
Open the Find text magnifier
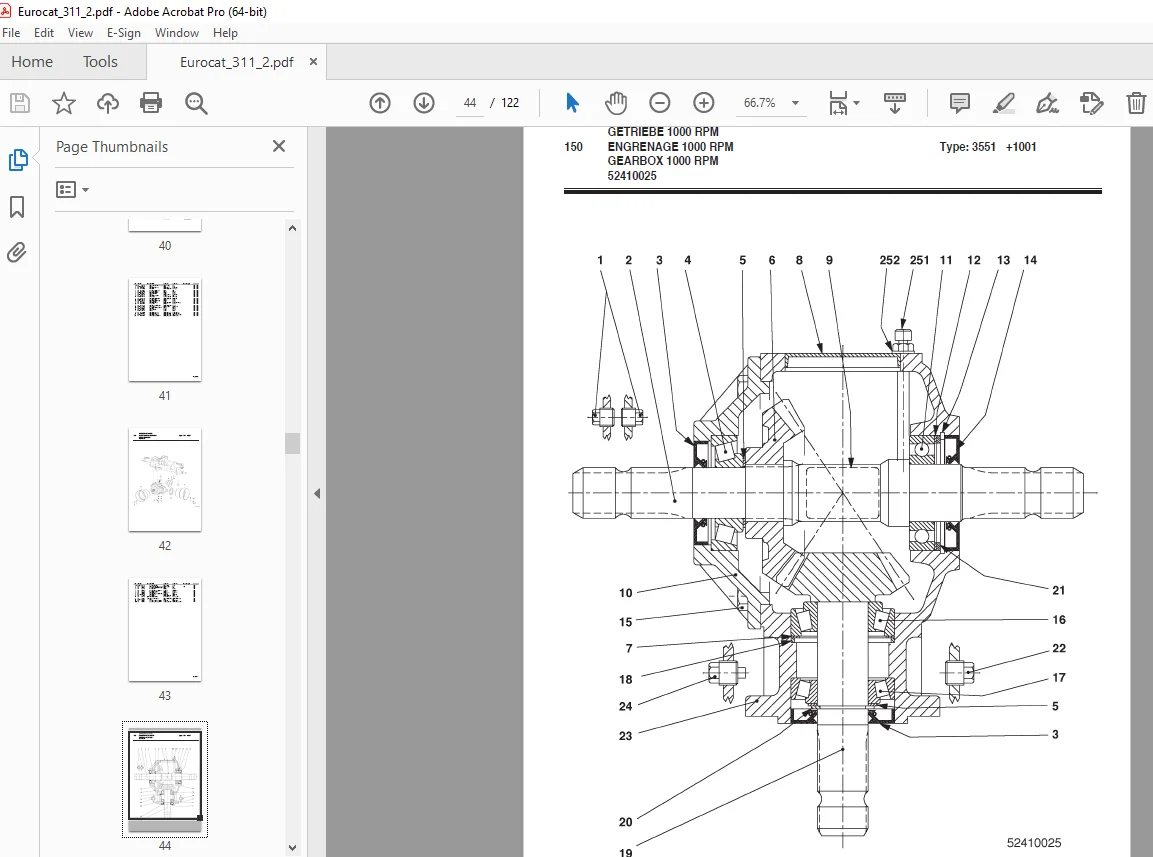[196, 103]
